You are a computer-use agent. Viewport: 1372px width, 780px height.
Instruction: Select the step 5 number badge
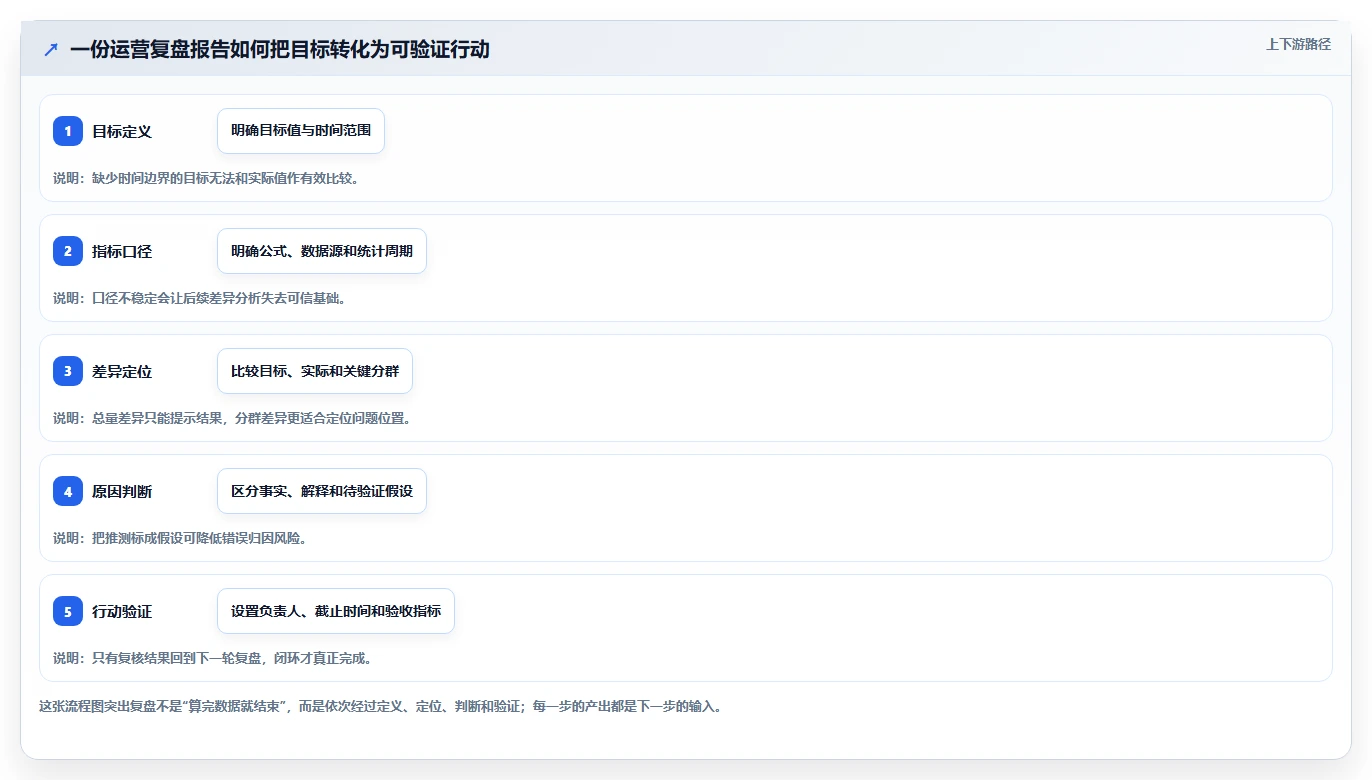click(x=68, y=611)
